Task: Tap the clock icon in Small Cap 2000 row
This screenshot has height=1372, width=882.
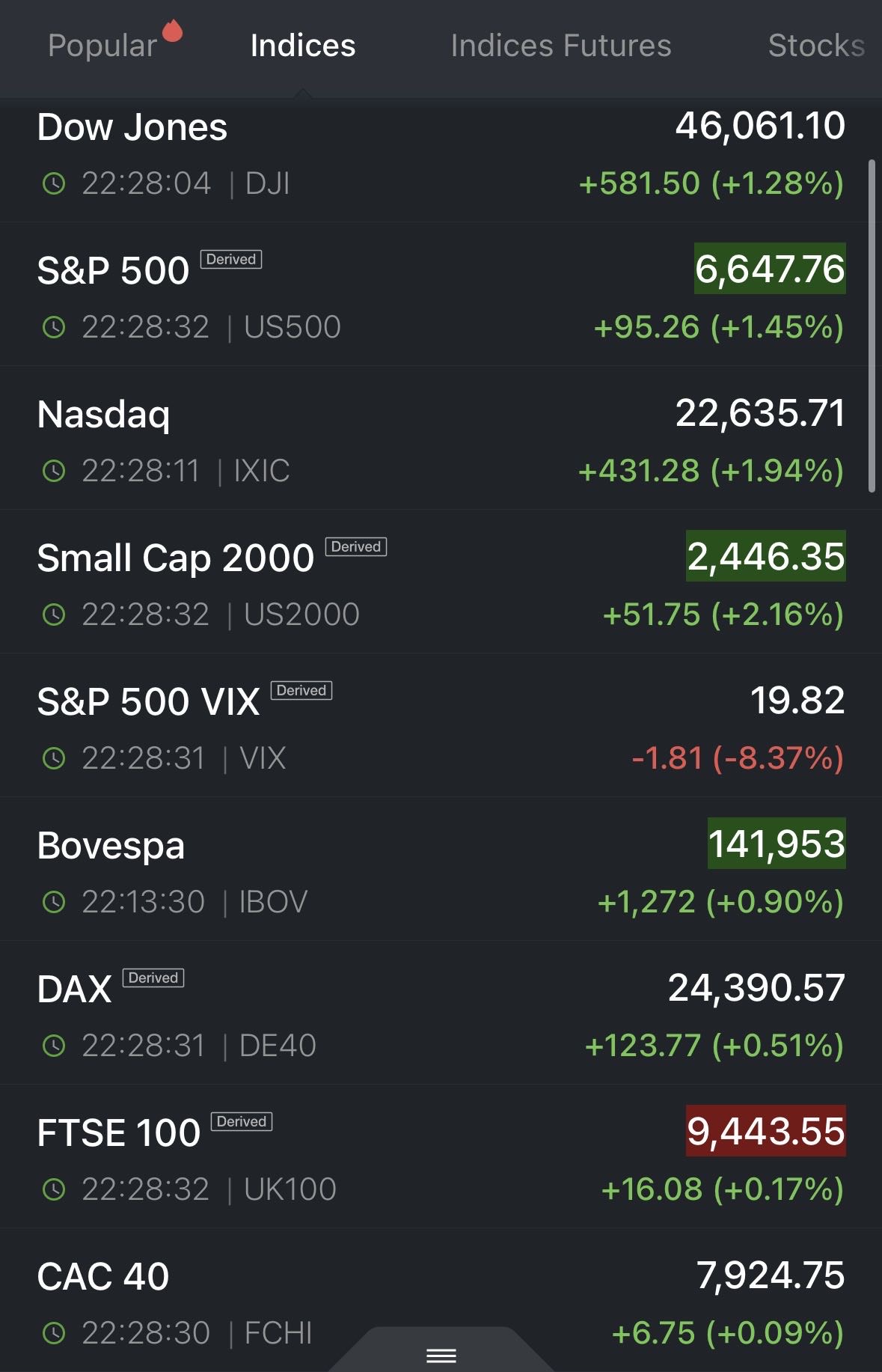Action: click(54, 615)
